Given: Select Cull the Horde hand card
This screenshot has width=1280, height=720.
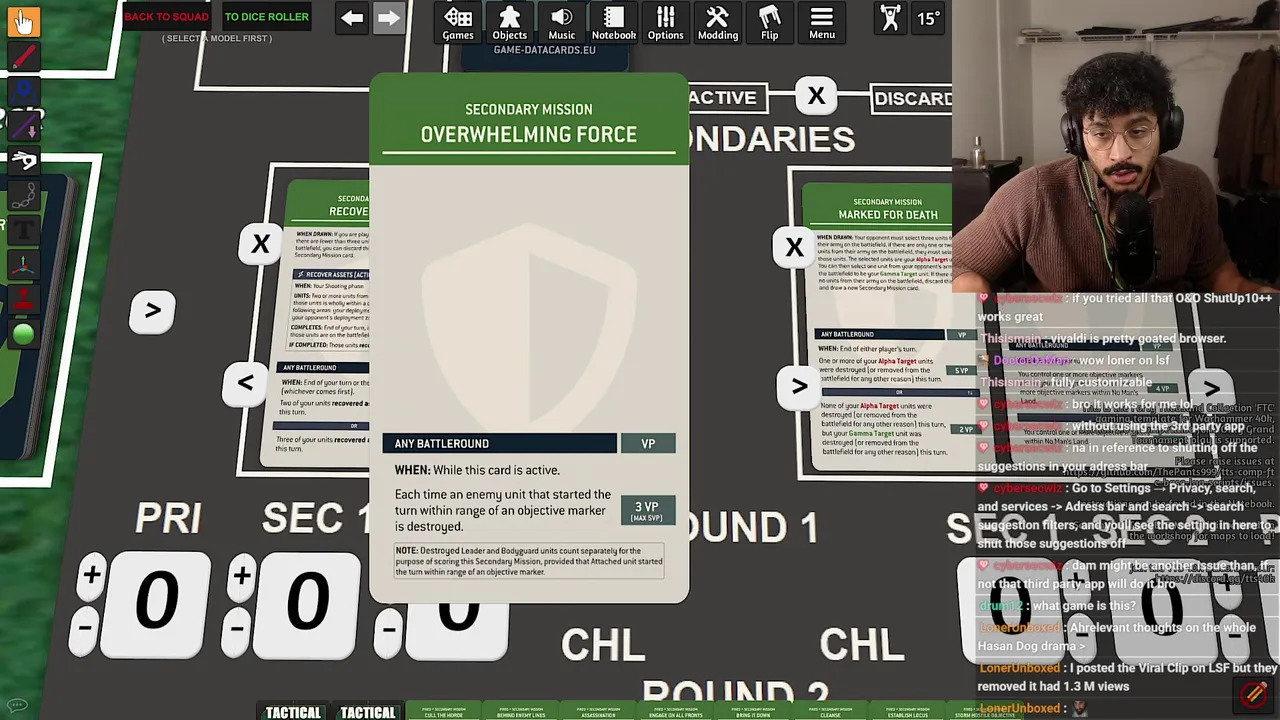Looking at the screenshot, I should tap(444, 713).
